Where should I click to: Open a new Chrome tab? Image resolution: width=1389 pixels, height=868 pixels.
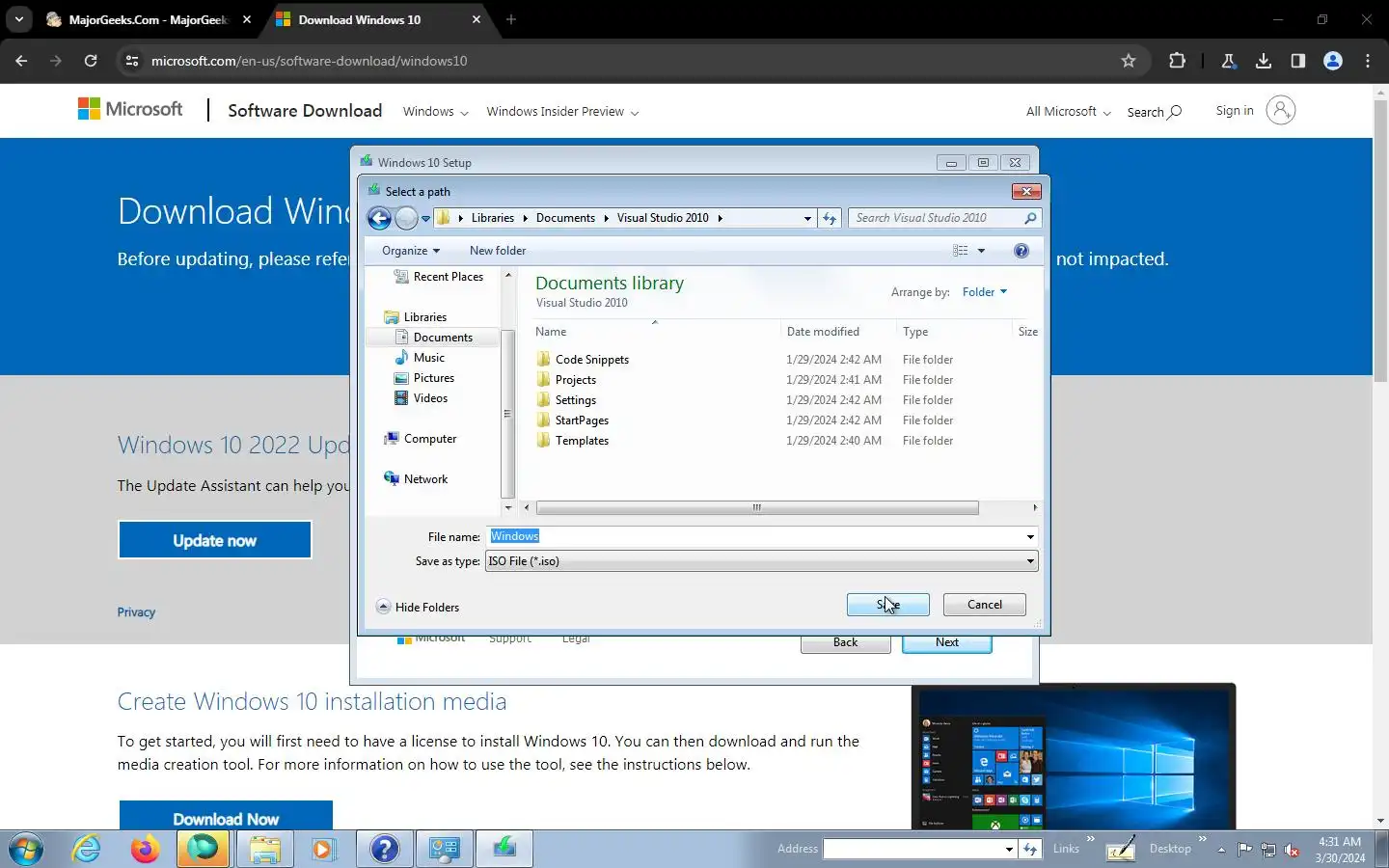point(511,19)
